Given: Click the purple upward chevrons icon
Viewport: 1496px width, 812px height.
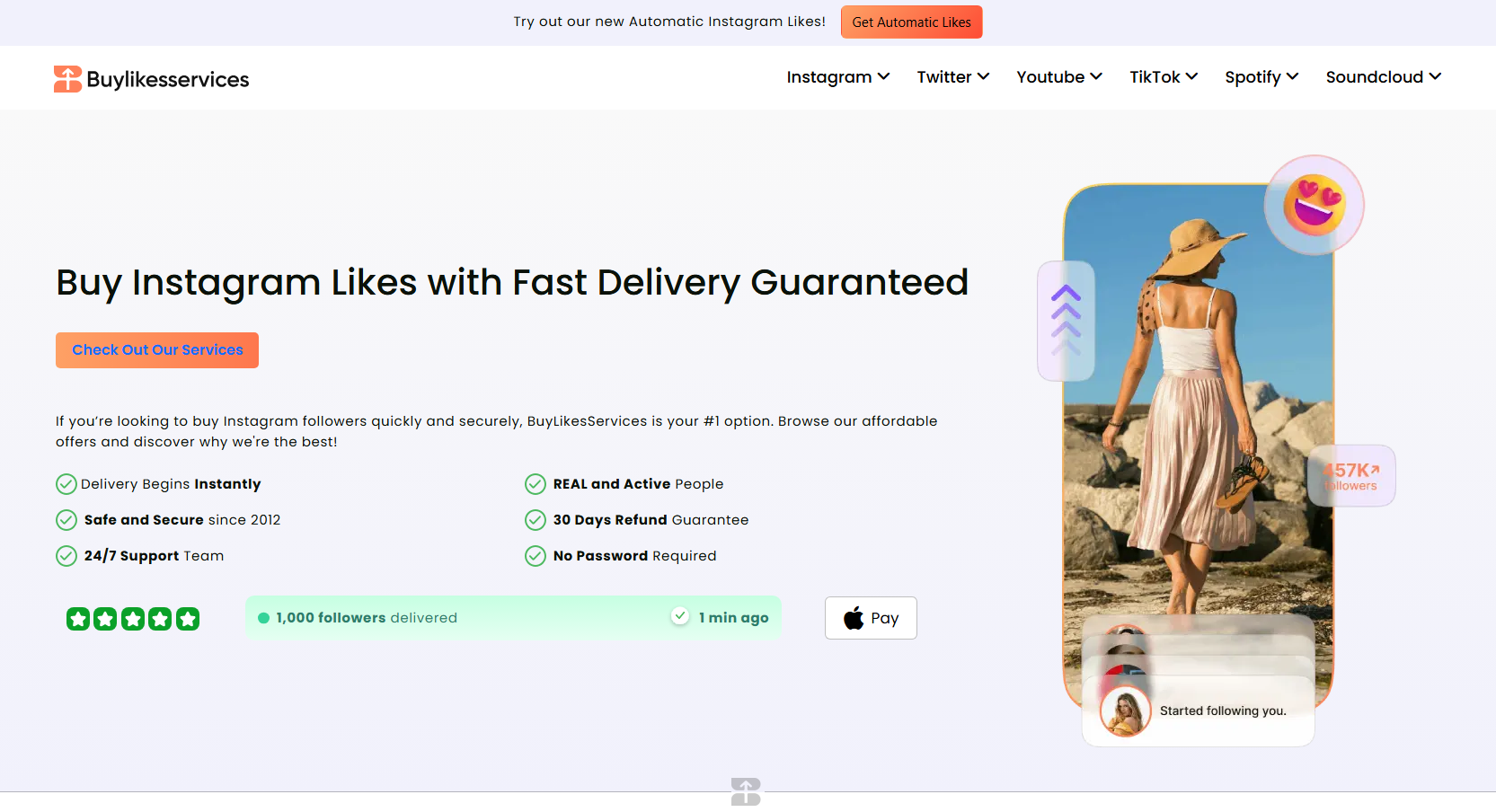Looking at the screenshot, I should point(1066,321).
